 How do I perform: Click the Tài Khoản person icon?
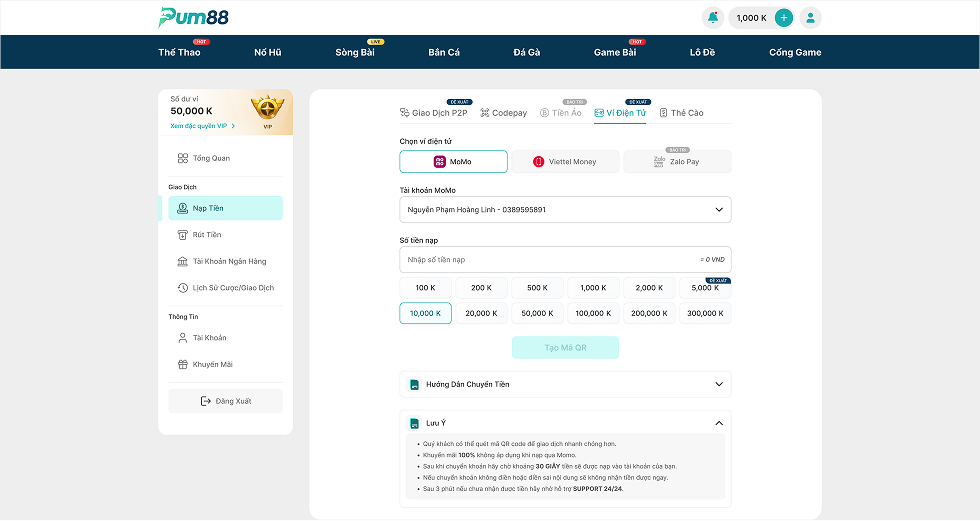(x=182, y=338)
